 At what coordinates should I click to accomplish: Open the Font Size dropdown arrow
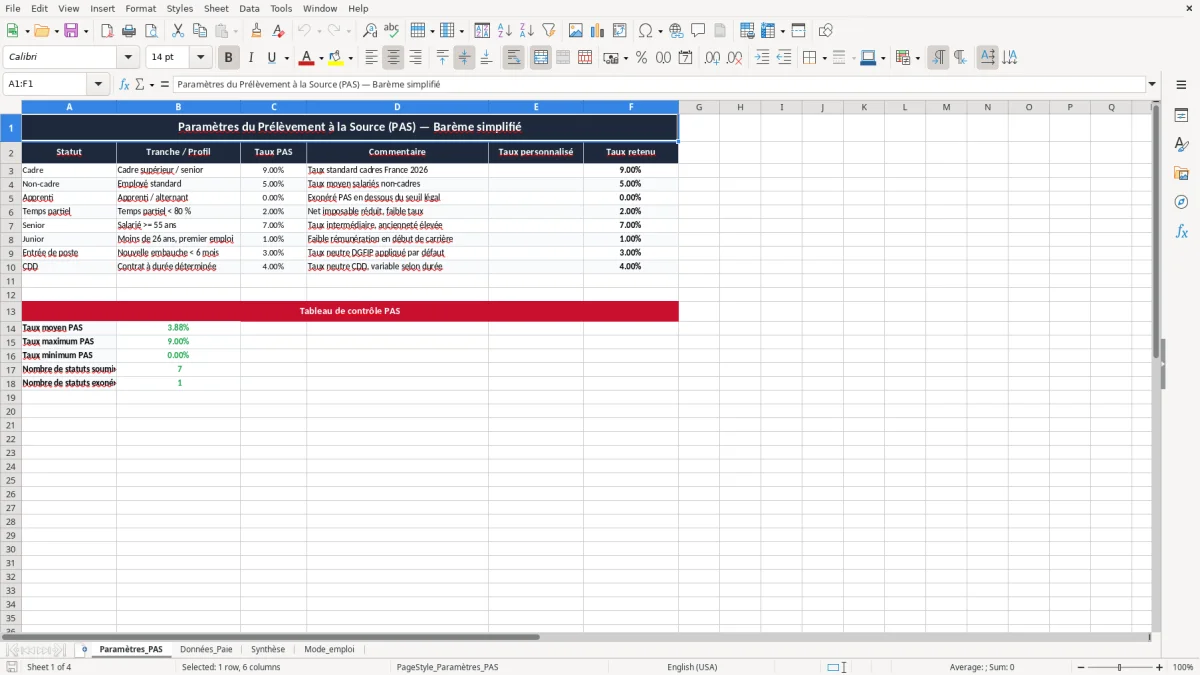pos(201,58)
